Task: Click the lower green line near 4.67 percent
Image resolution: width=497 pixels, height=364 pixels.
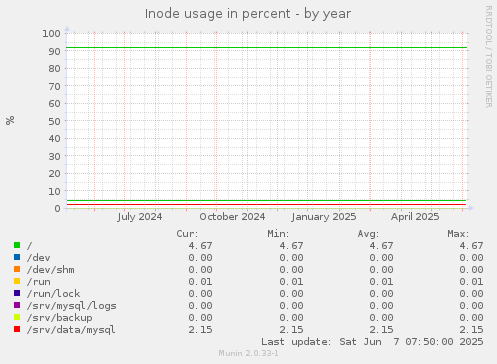Action: pyautogui.click(x=267, y=200)
